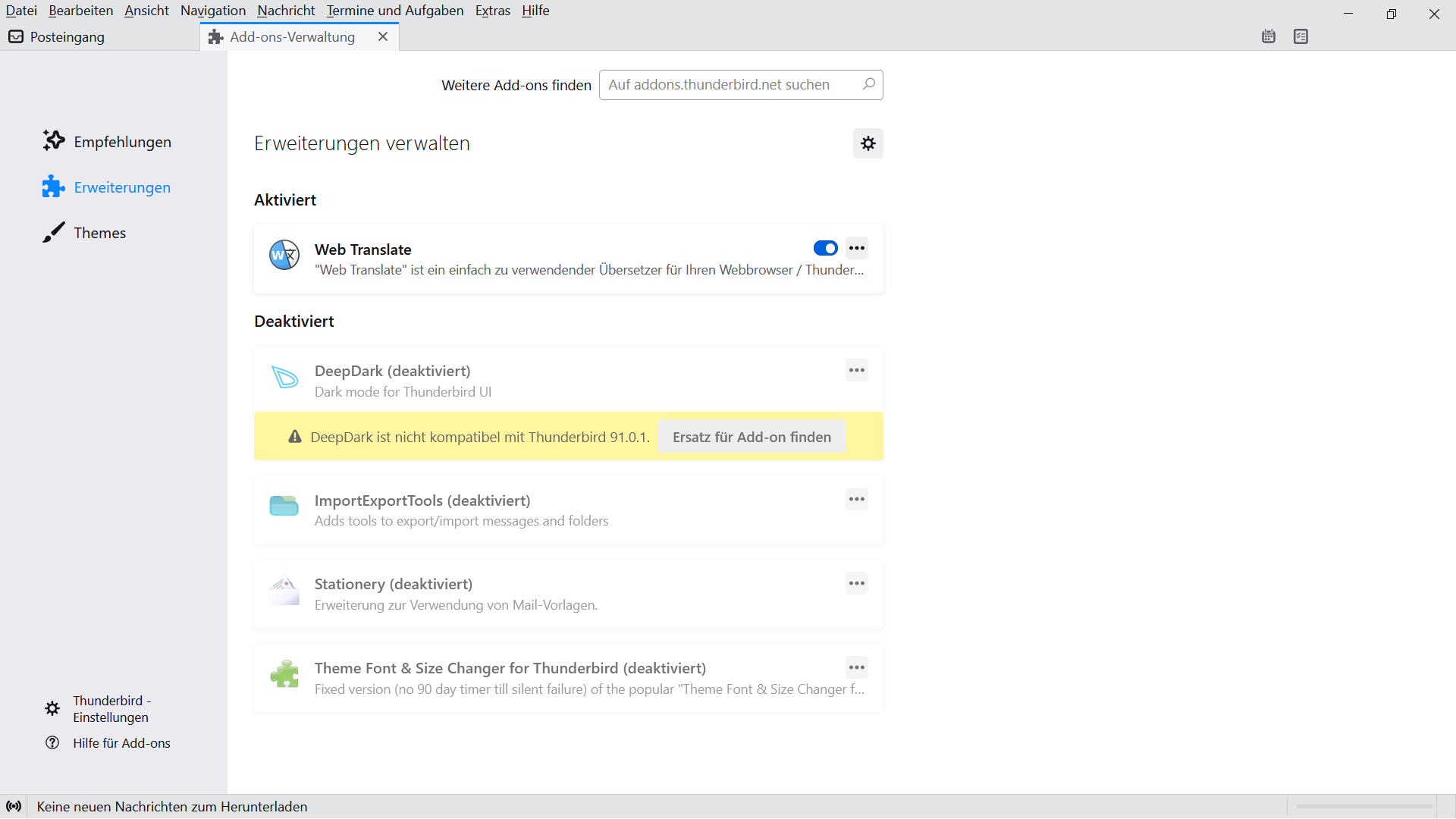This screenshot has width=1456, height=819.
Task: Open more options for ImportExportTools
Action: click(857, 499)
